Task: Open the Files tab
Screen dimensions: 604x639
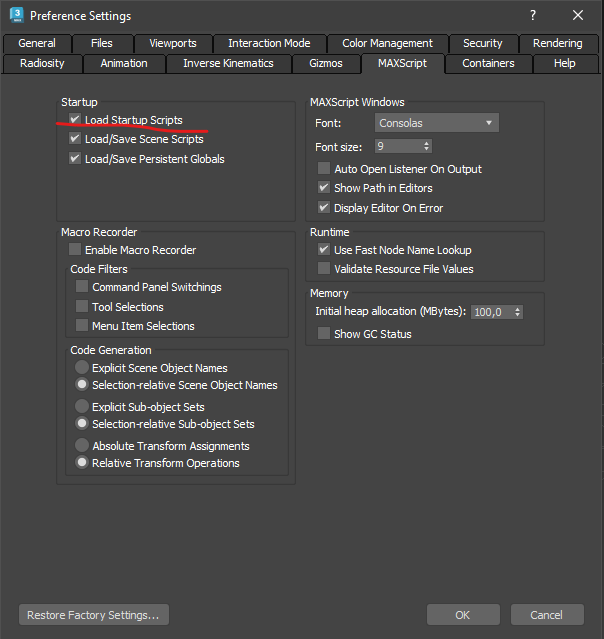Action: coord(102,43)
